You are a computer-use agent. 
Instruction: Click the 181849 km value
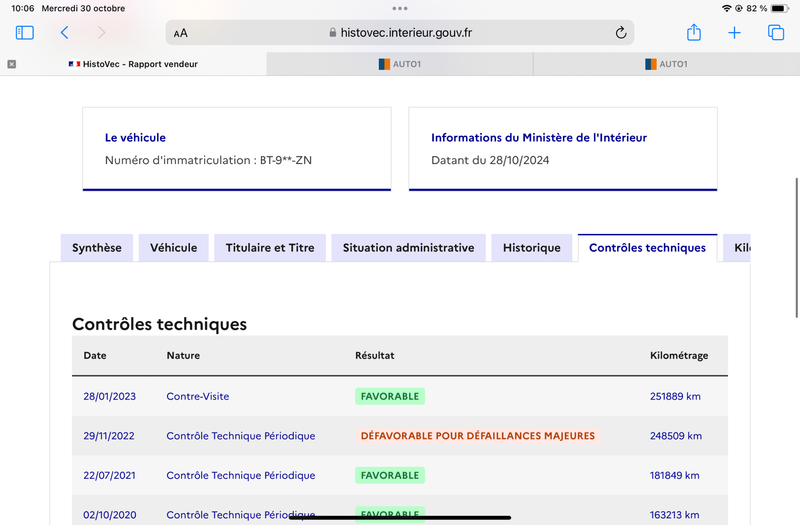point(674,475)
